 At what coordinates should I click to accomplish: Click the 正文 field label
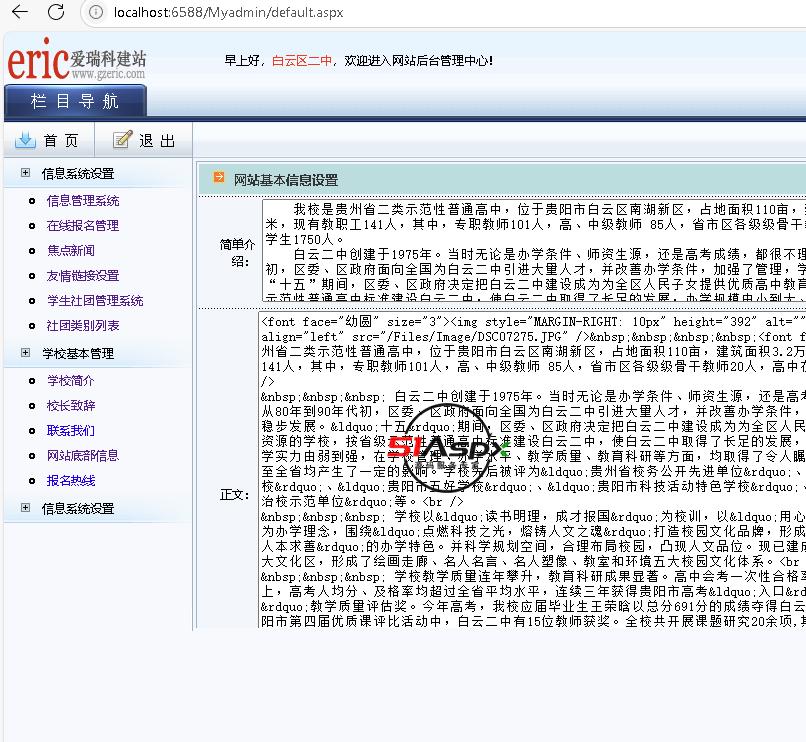(x=235, y=495)
